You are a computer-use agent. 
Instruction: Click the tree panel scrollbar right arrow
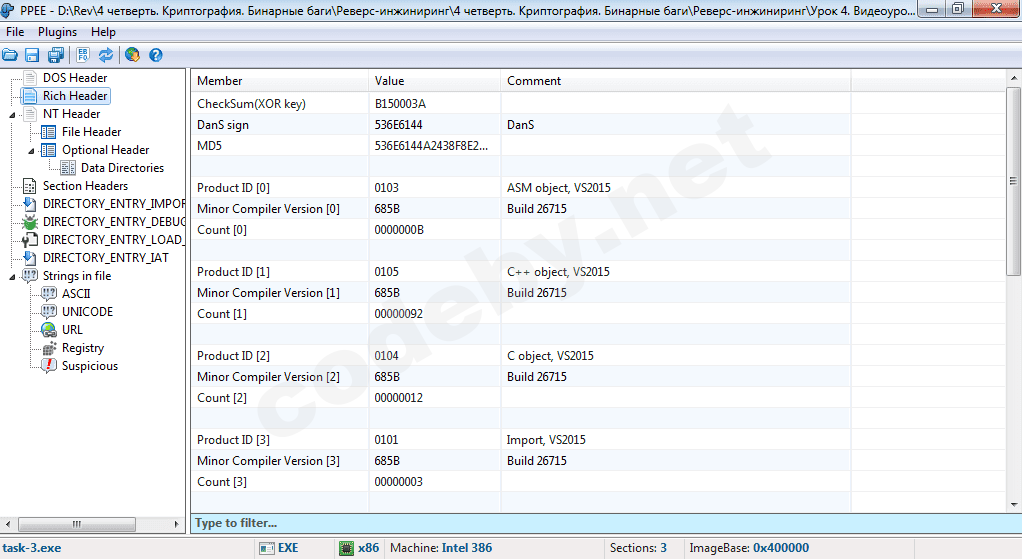(177, 524)
